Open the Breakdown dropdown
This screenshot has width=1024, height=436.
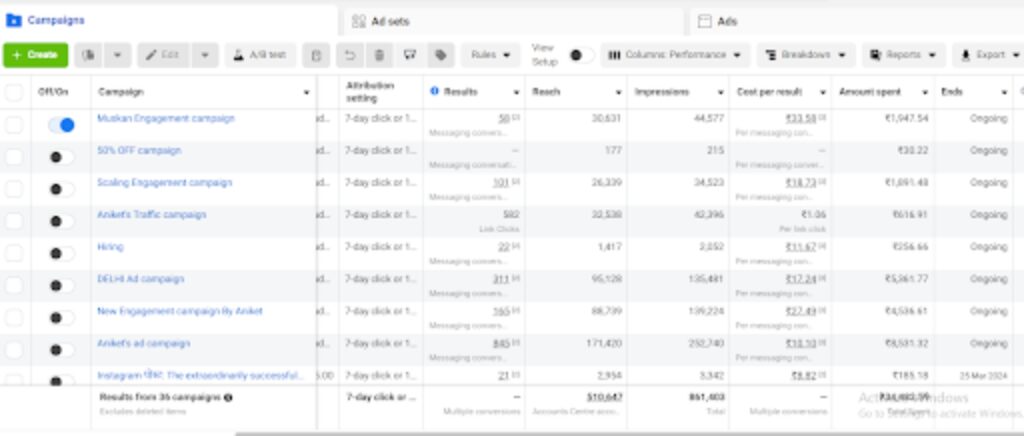click(806, 55)
